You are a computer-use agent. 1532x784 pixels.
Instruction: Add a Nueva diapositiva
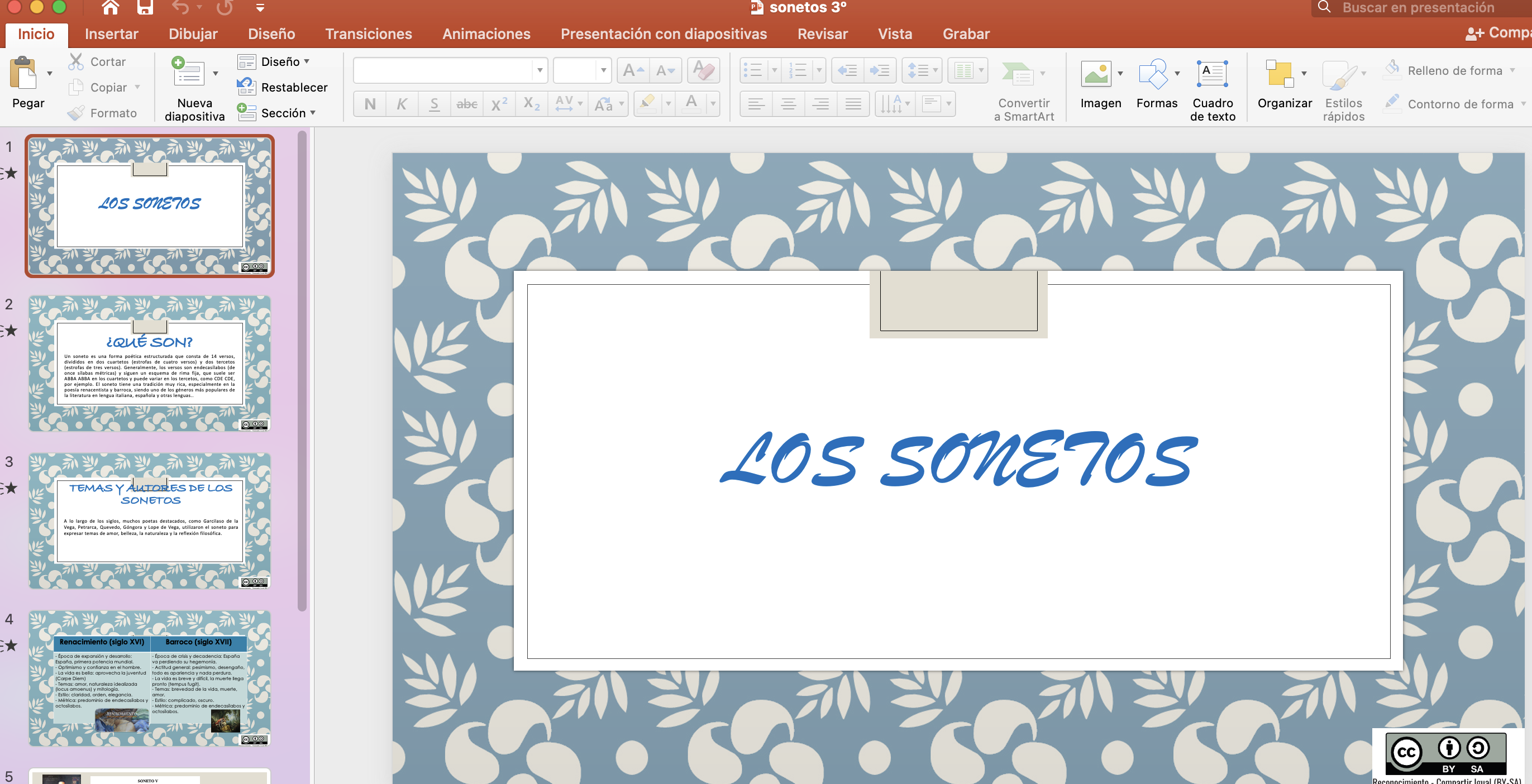194,89
